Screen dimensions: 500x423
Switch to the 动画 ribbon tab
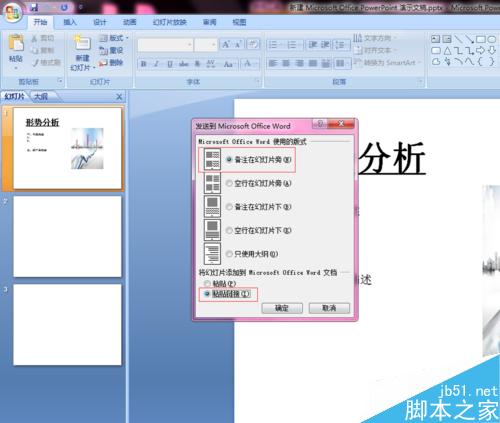(x=129, y=22)
